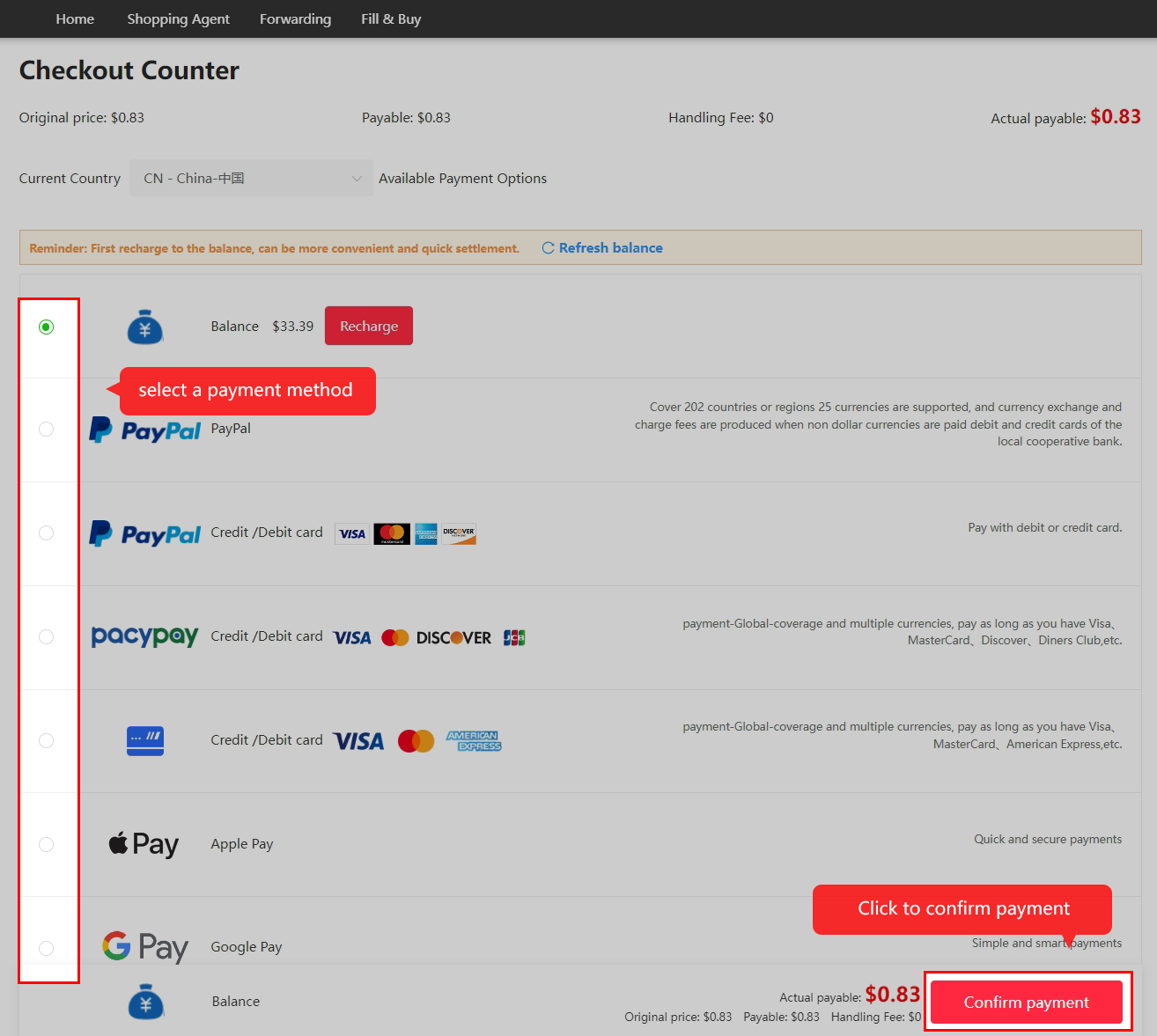1157x1036 pixels.
Task: Click the 'Balance $33.39' text
Action: click(262, 326)
